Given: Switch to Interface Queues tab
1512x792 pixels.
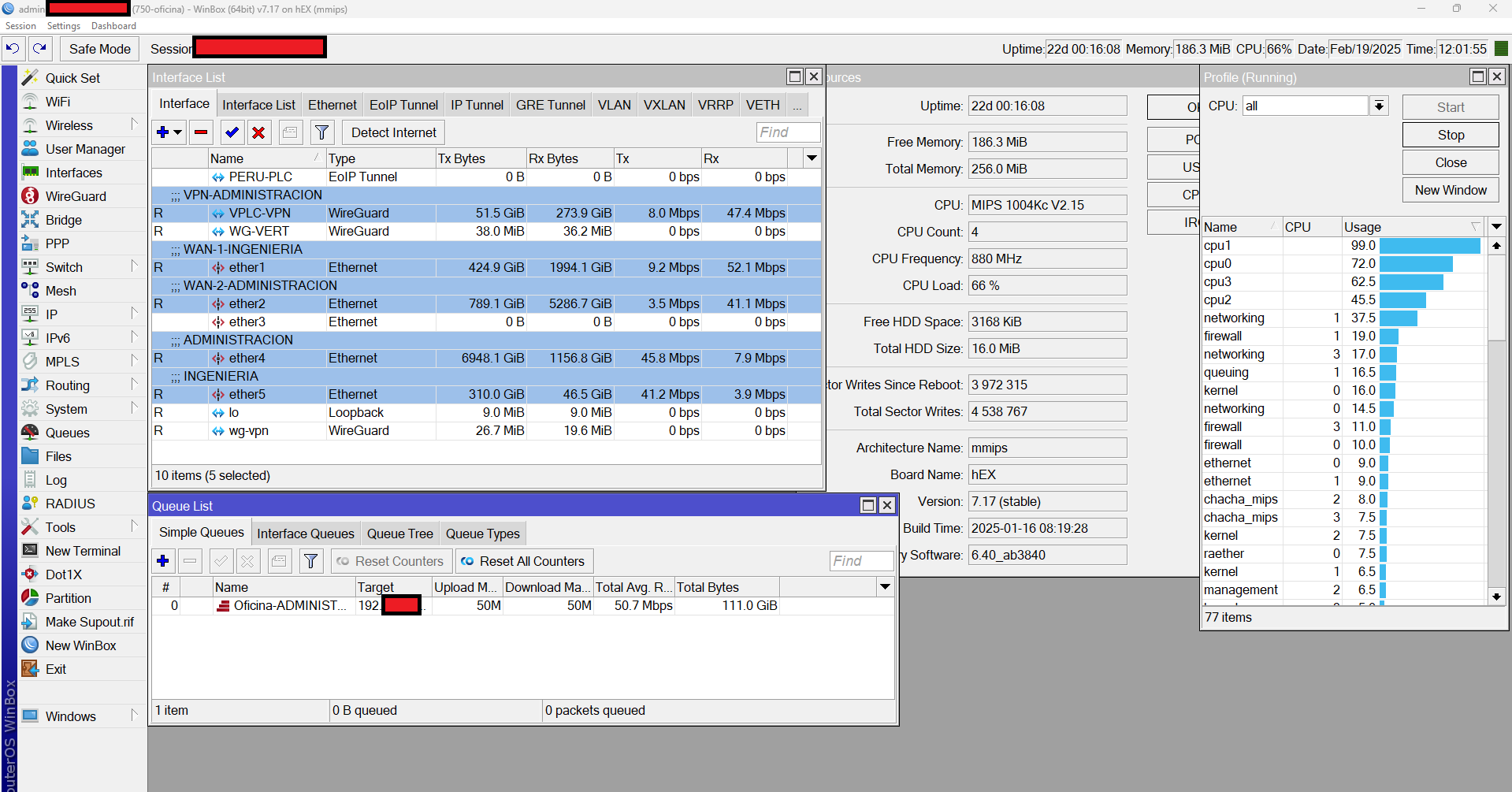Looking at the screenshot, I should [306, 534].
